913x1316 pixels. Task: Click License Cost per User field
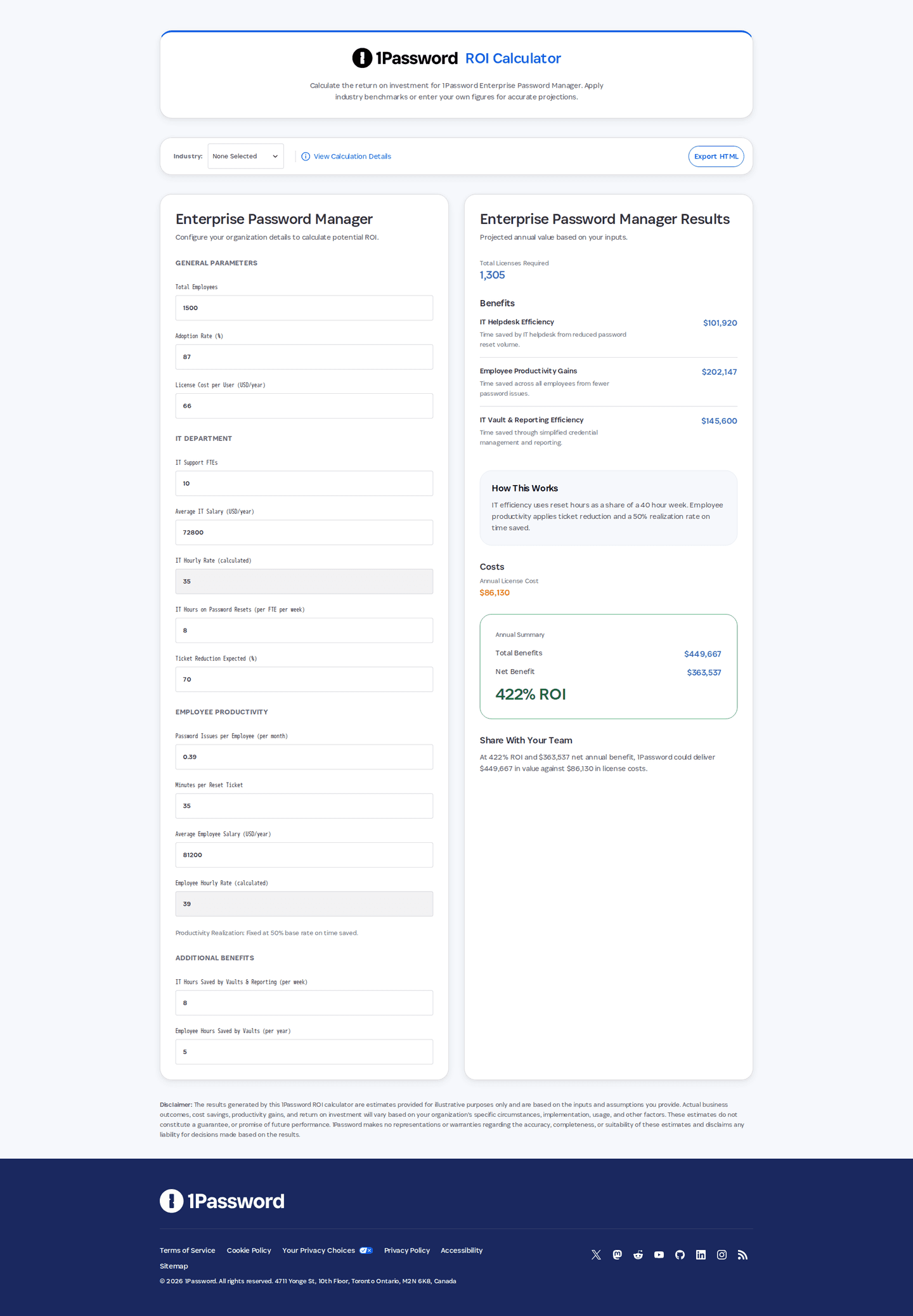point(304,406)
